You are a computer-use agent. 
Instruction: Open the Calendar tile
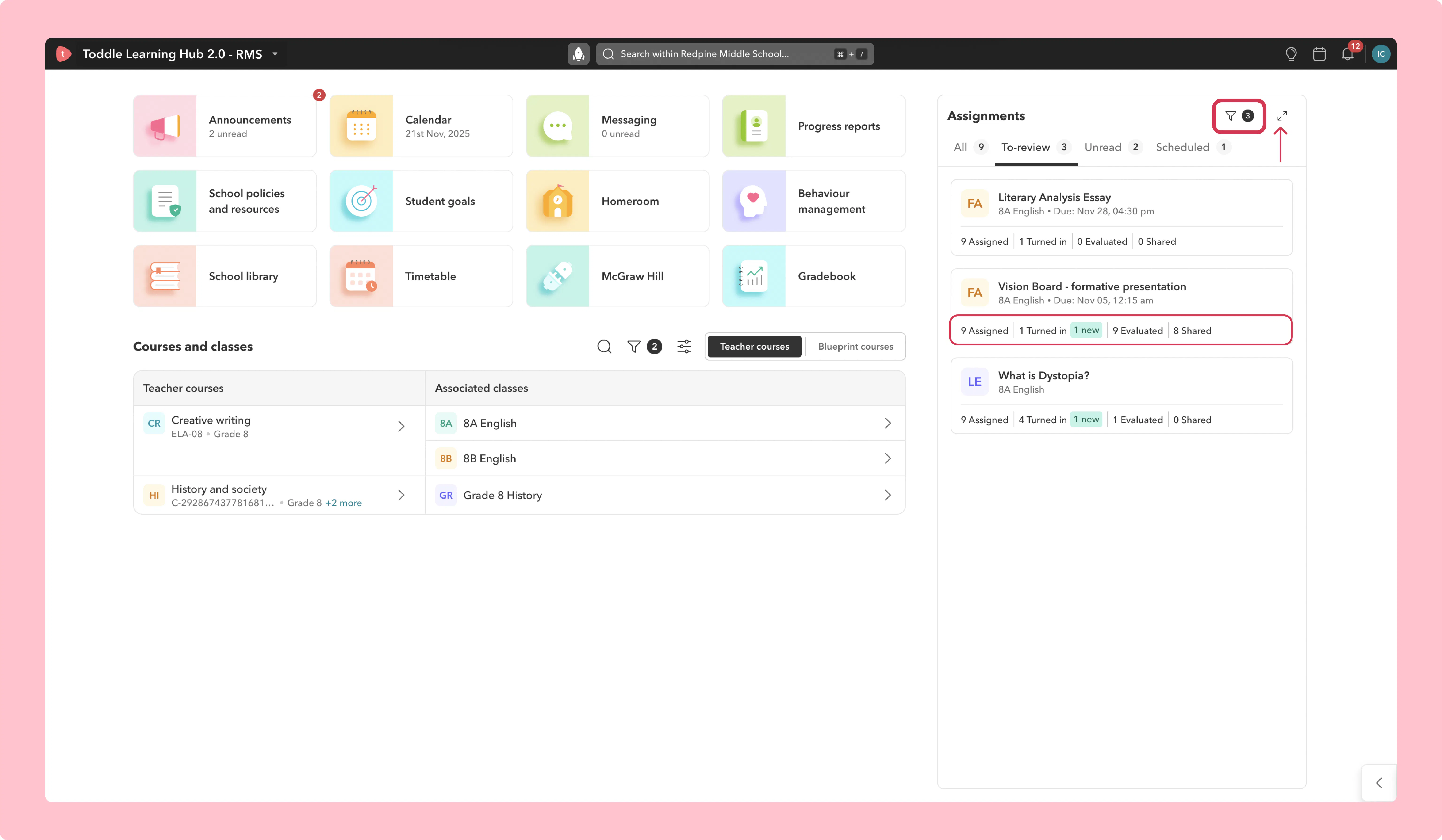coord(421,126)
